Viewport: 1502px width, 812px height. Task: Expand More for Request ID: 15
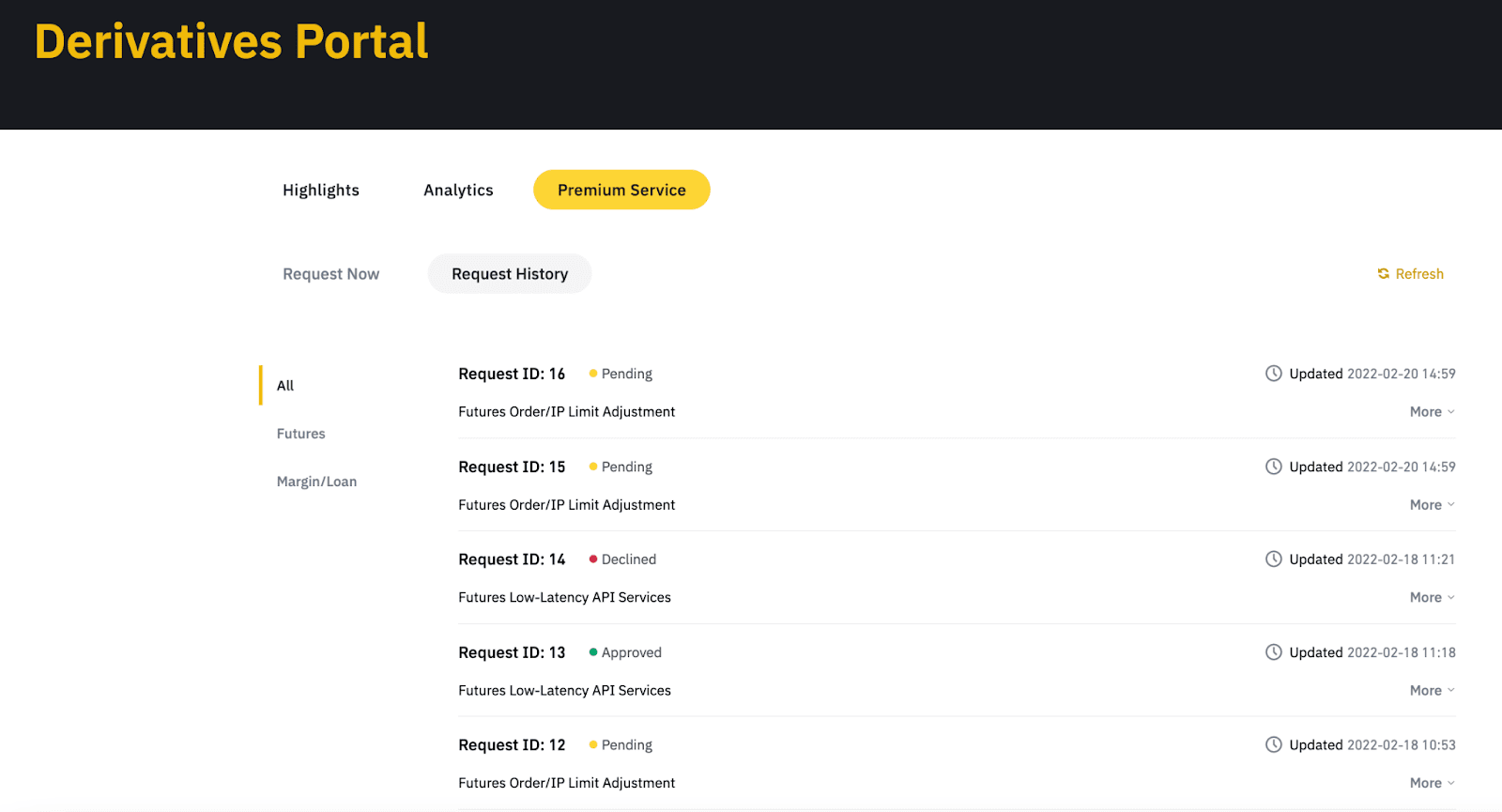click(1433, 505)
